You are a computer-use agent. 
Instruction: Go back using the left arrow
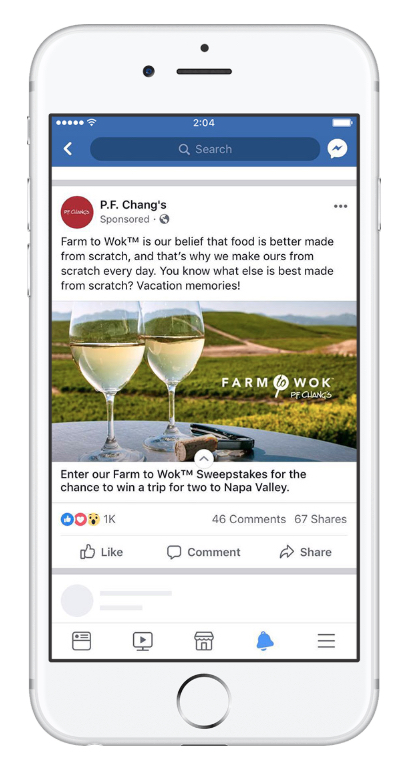pos(68,149)
